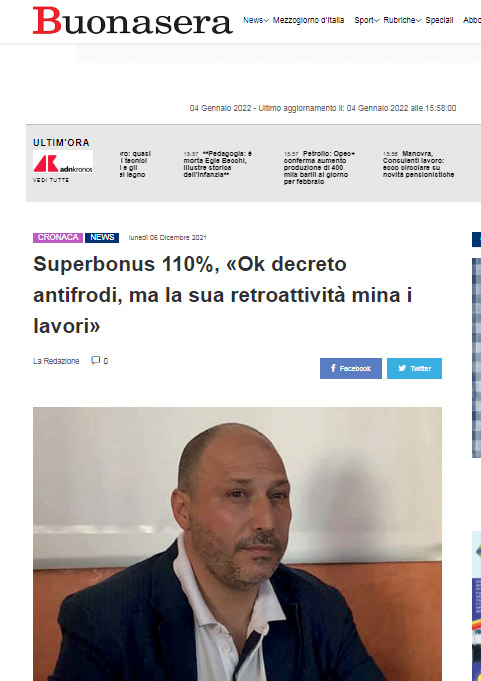This screenshot has height=681, width=481.
Task: Select the CRONACA category tag
Action: 58,238
